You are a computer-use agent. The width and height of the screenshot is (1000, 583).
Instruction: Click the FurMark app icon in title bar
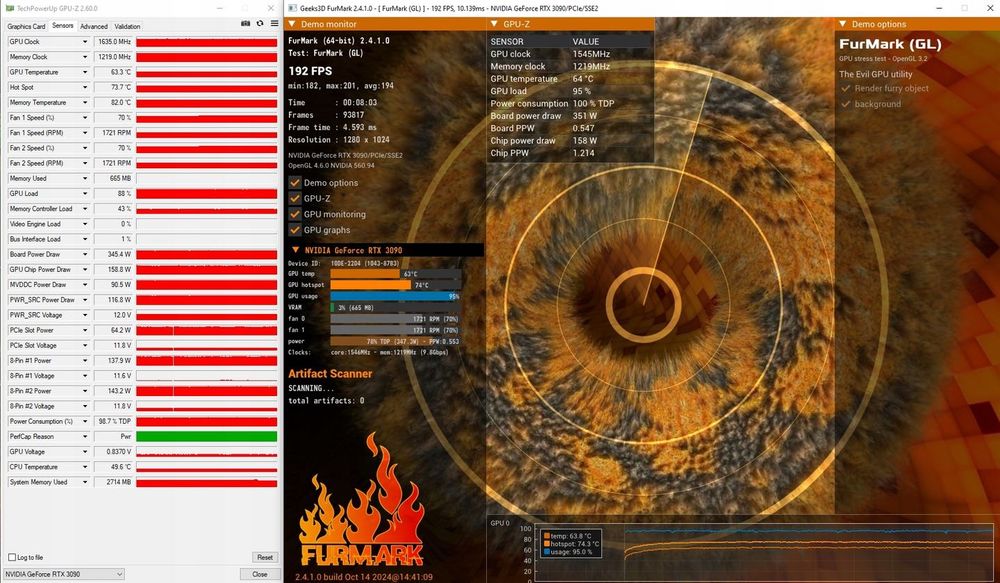click(292, 8)
